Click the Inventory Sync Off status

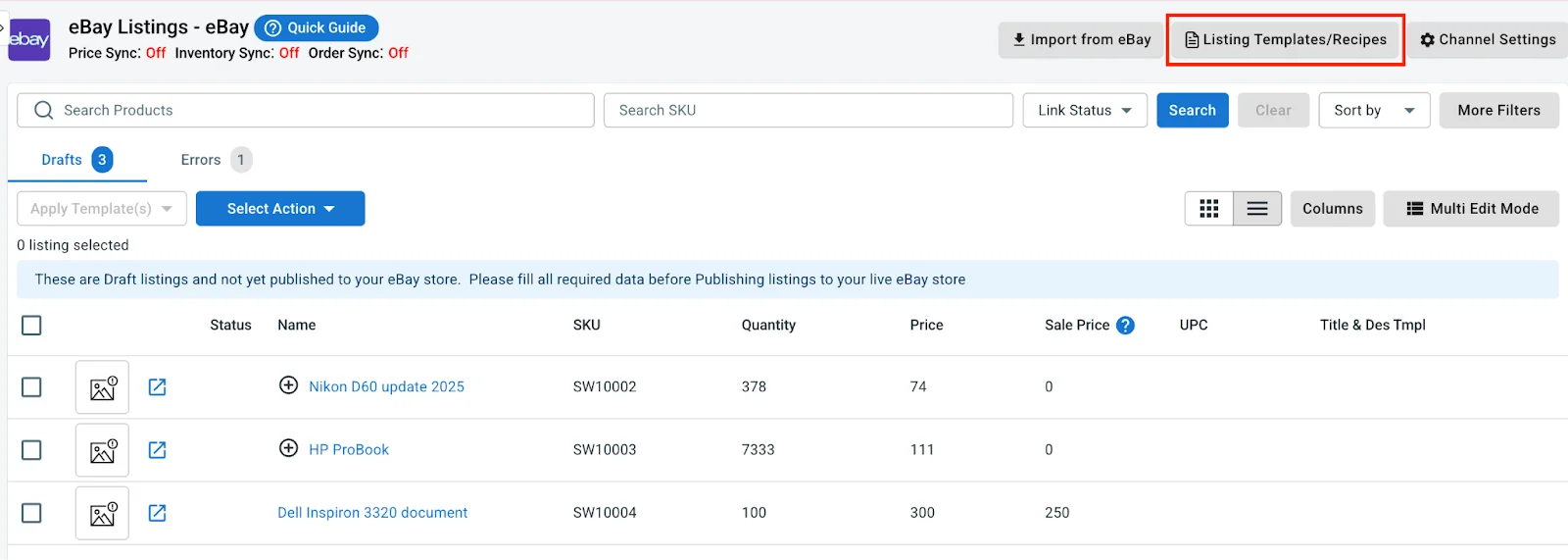click(x=289, y=53)
